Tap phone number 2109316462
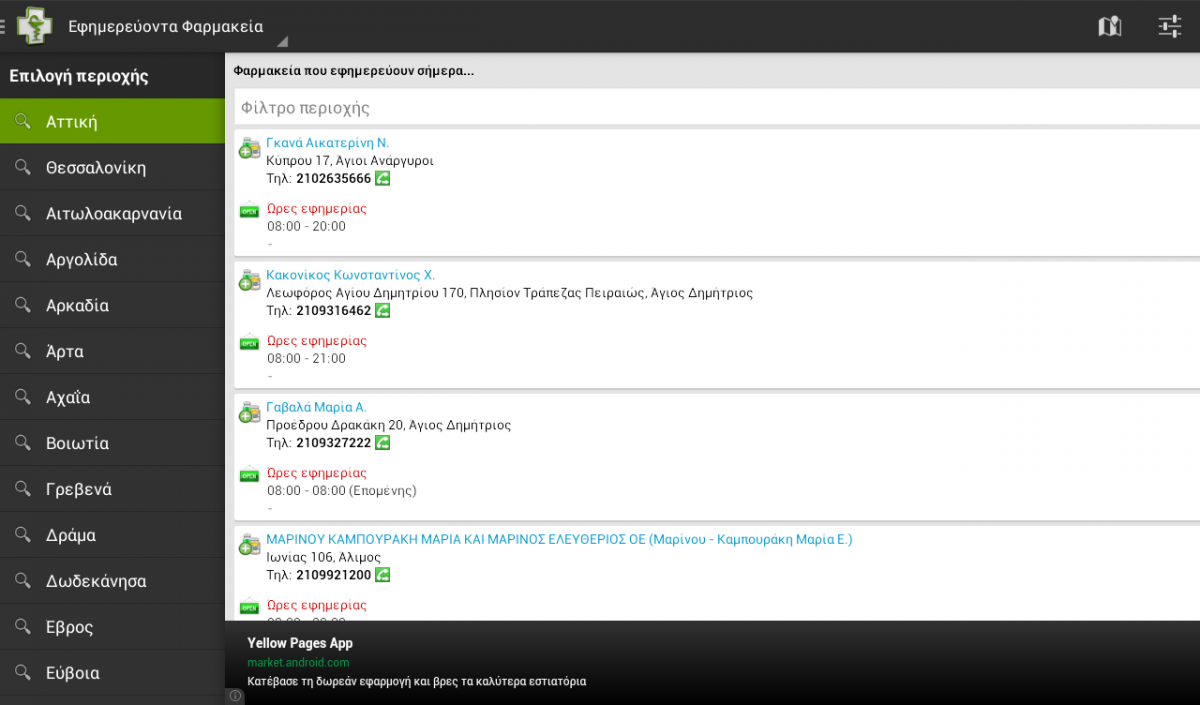The width and height of the screenshot is (1200, 705). pyautogui.click(x=333, y=311)
